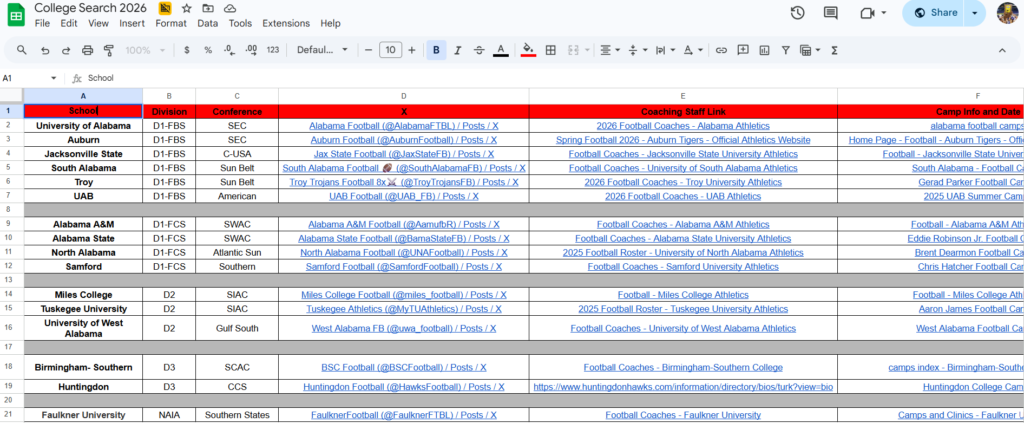Viewport: 1024px width, 423px height.
Task: Open the borders tool
Action: click(x=551, y=50)
